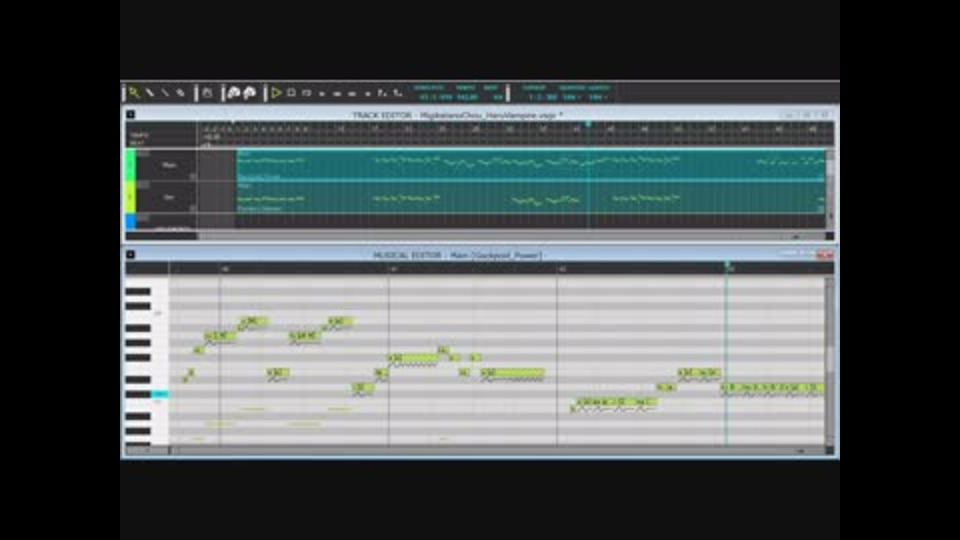
Task: Select the eraser tool
Action: [x=181, y=93]
